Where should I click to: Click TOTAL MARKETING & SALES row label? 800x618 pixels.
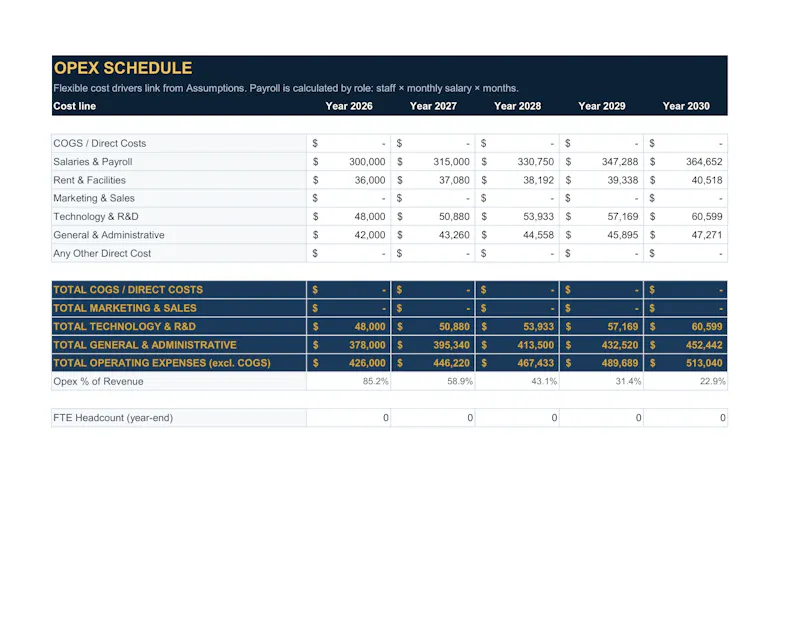click(x=125, y=308)
